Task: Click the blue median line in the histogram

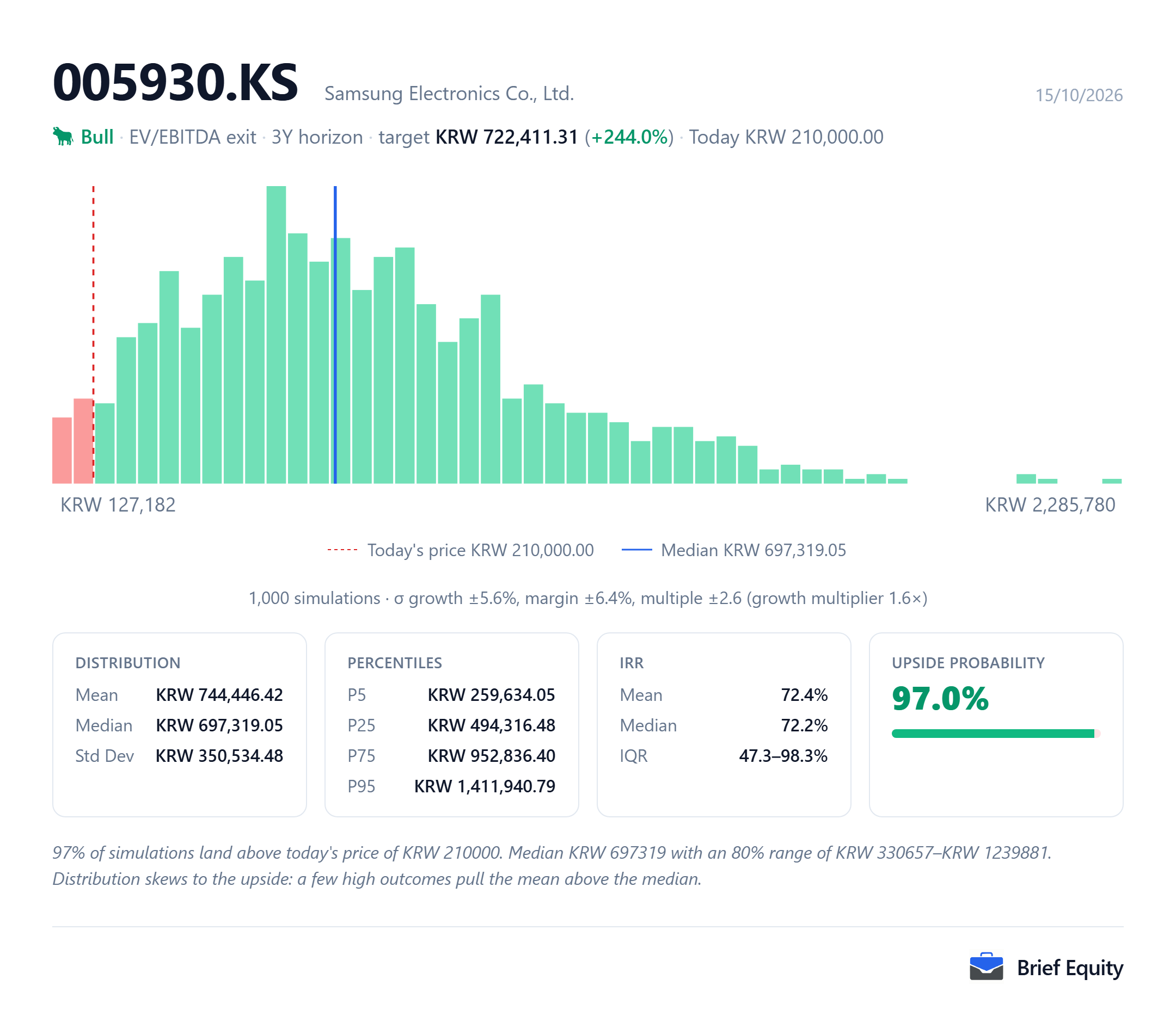Action: [x=335, y=335]
